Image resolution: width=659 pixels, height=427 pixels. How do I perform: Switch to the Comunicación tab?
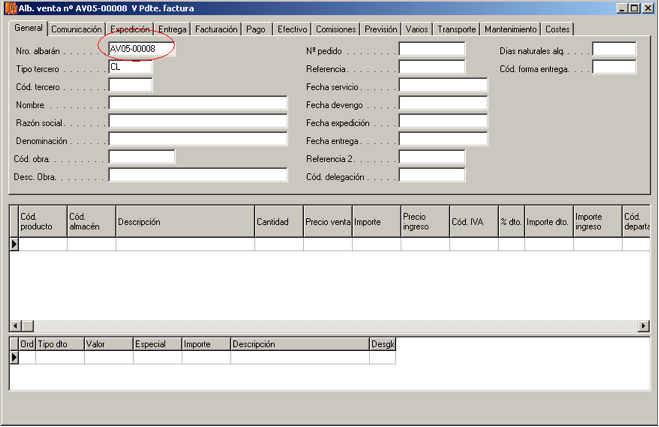[x=76, y=30]
